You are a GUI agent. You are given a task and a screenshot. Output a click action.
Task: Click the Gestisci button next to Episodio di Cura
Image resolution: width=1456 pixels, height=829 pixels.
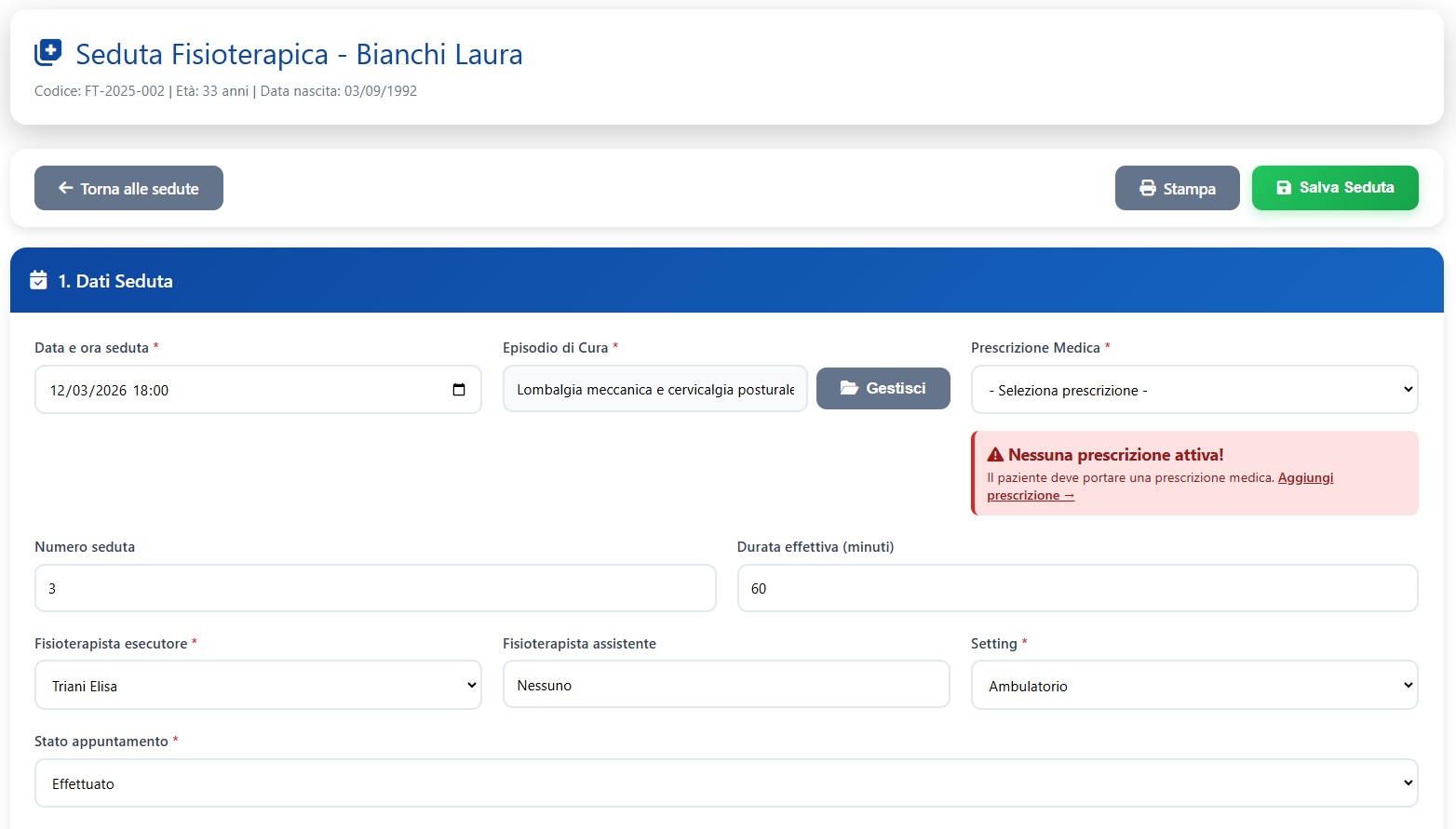coord(883,388)
